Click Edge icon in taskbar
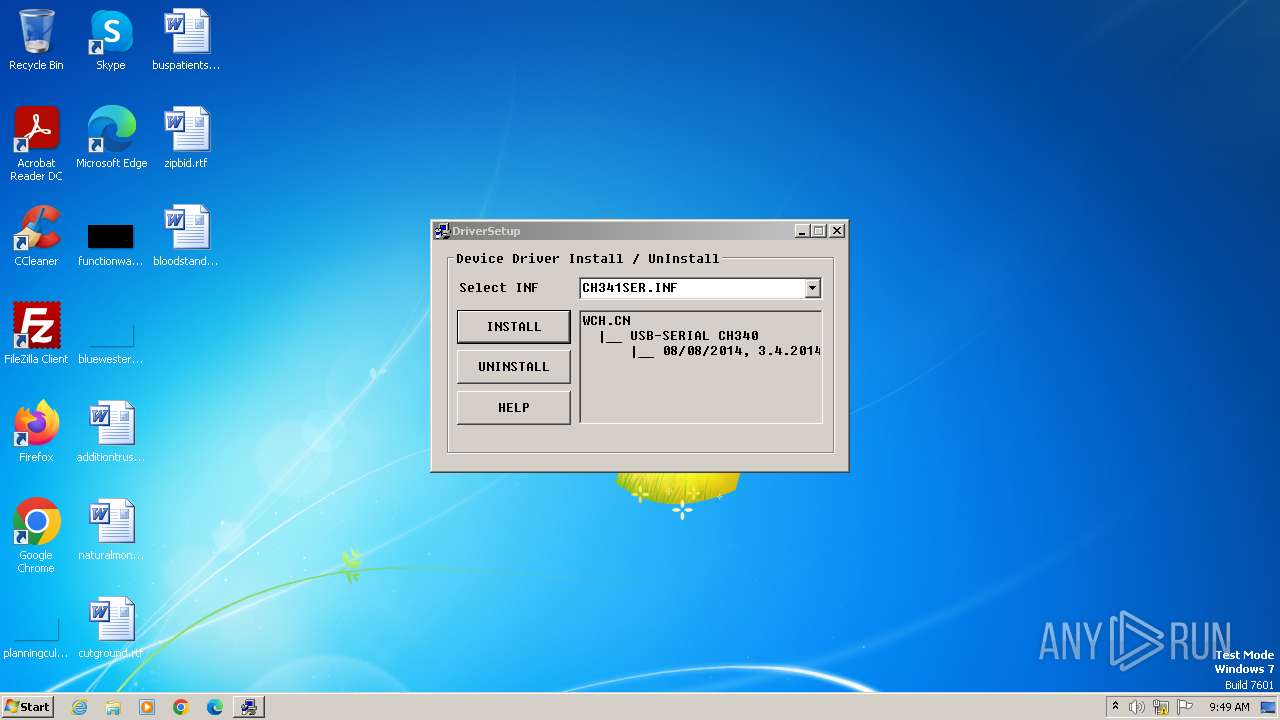The image size is (1280, 720). [215, 707]
